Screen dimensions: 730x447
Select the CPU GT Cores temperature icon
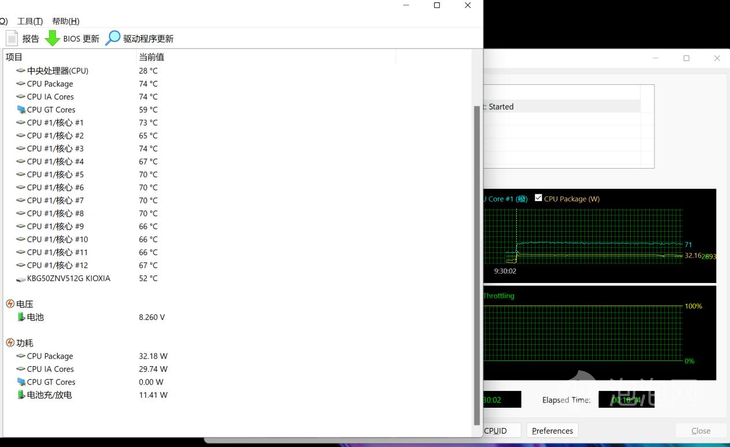click(21, 110)
